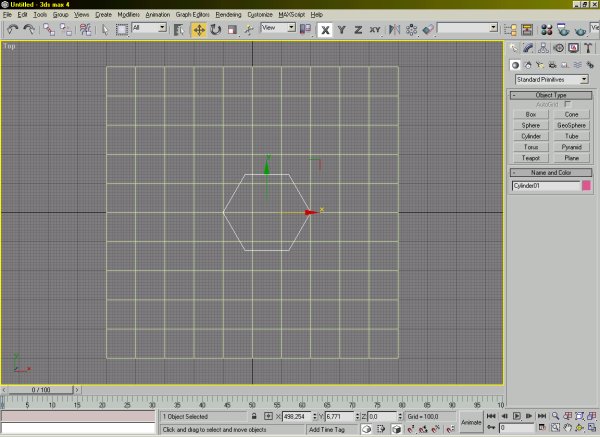Toggle the Animate button
The width and height of the screenshot is (600, 437).
[470, 423]
